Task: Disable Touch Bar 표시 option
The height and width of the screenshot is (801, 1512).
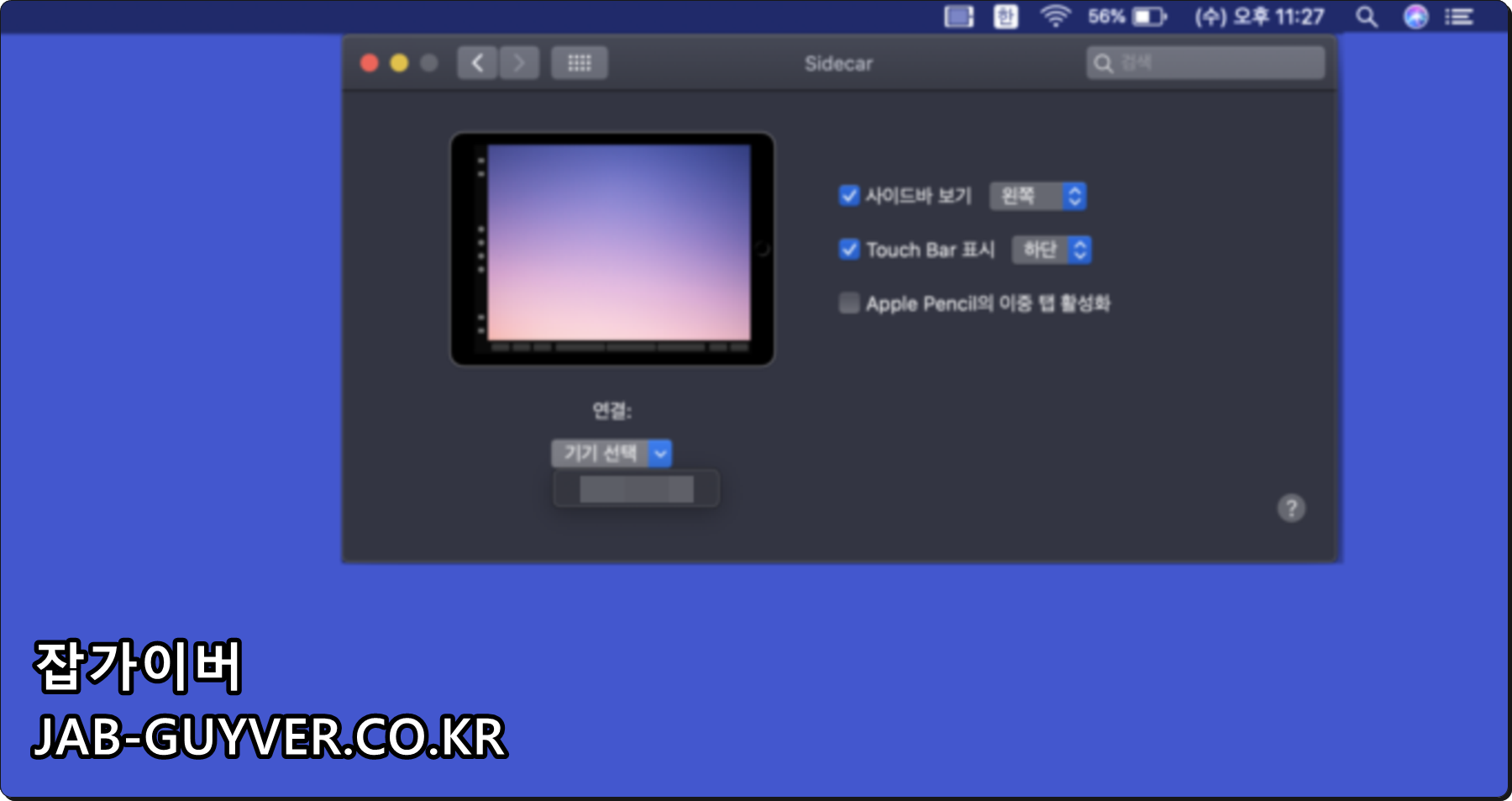Action: point(848,250)
